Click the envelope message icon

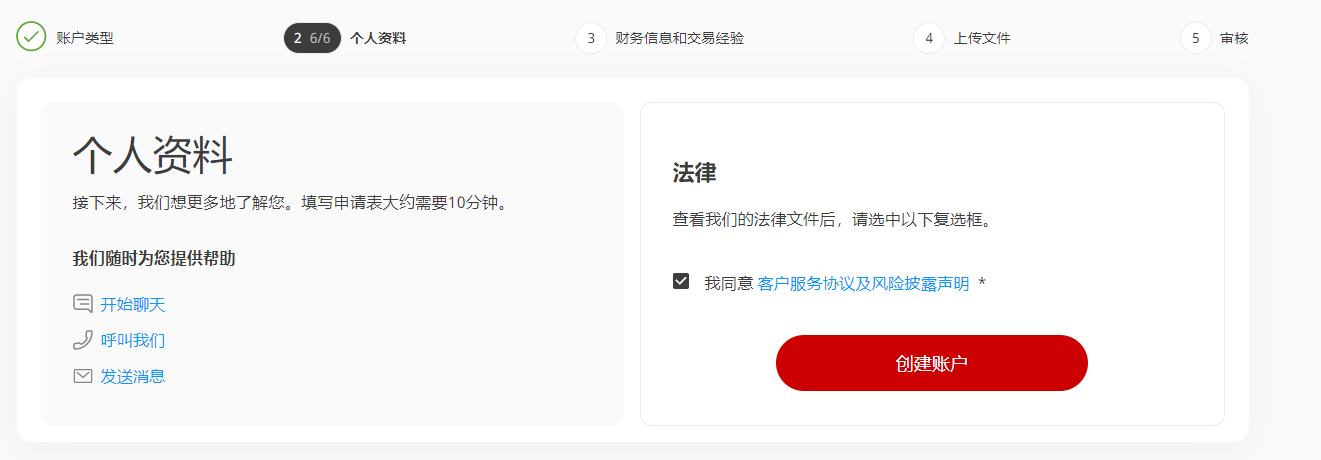click(83, 376)
